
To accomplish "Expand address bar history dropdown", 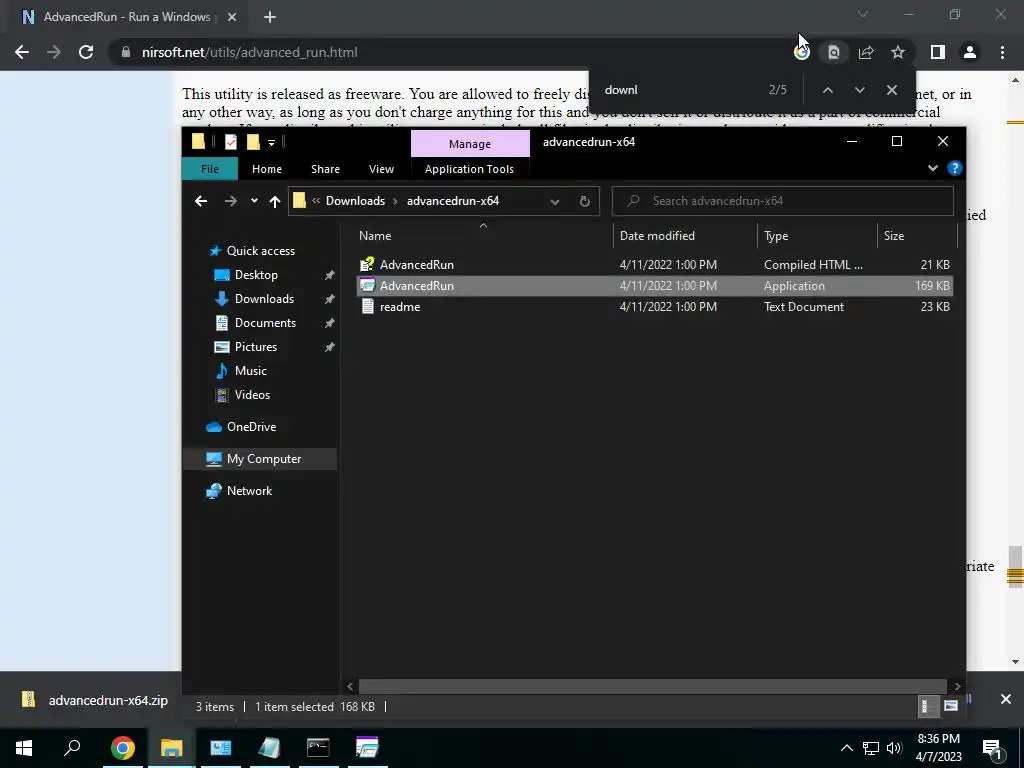I will (554, 201).
